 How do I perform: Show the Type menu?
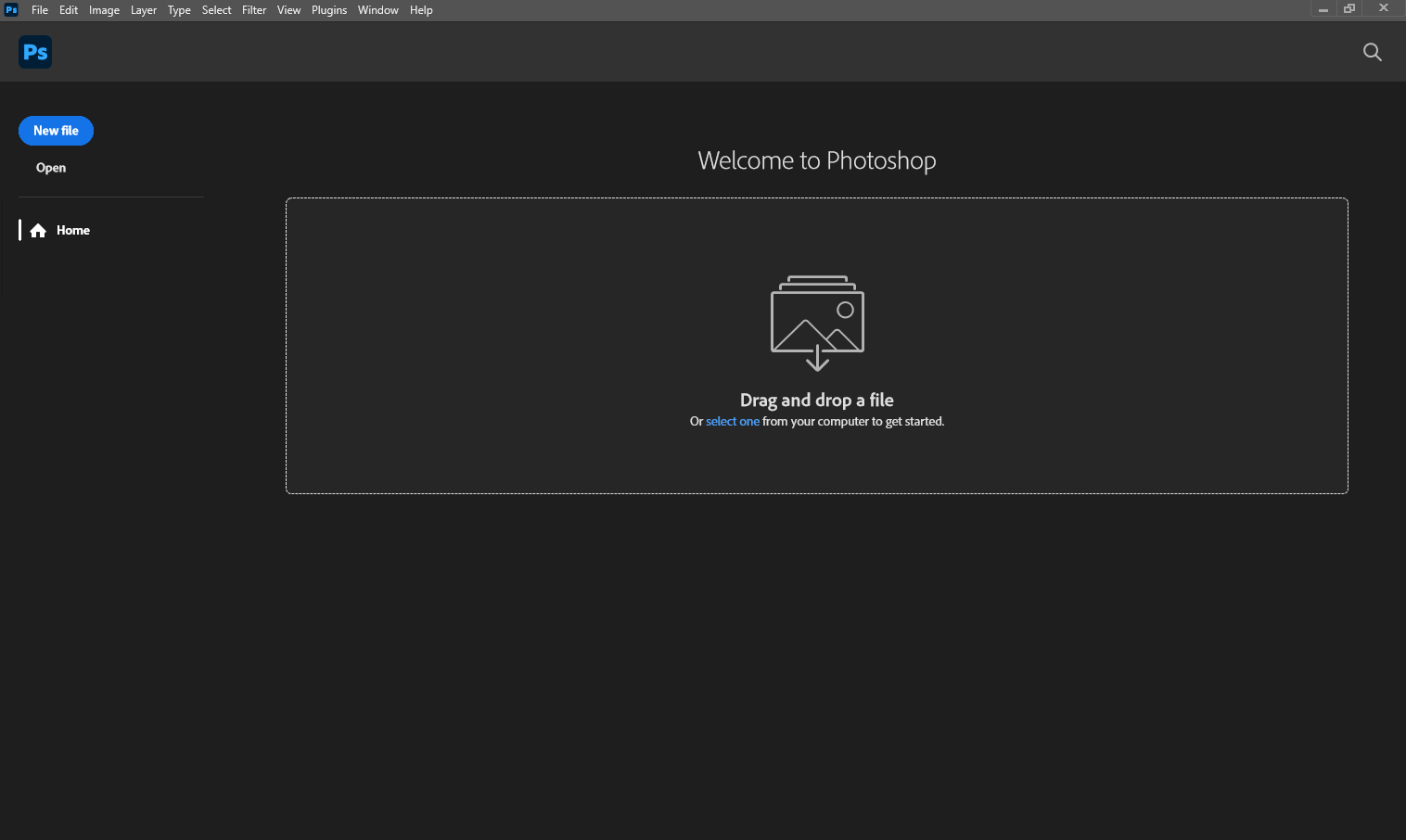(179, 10)
